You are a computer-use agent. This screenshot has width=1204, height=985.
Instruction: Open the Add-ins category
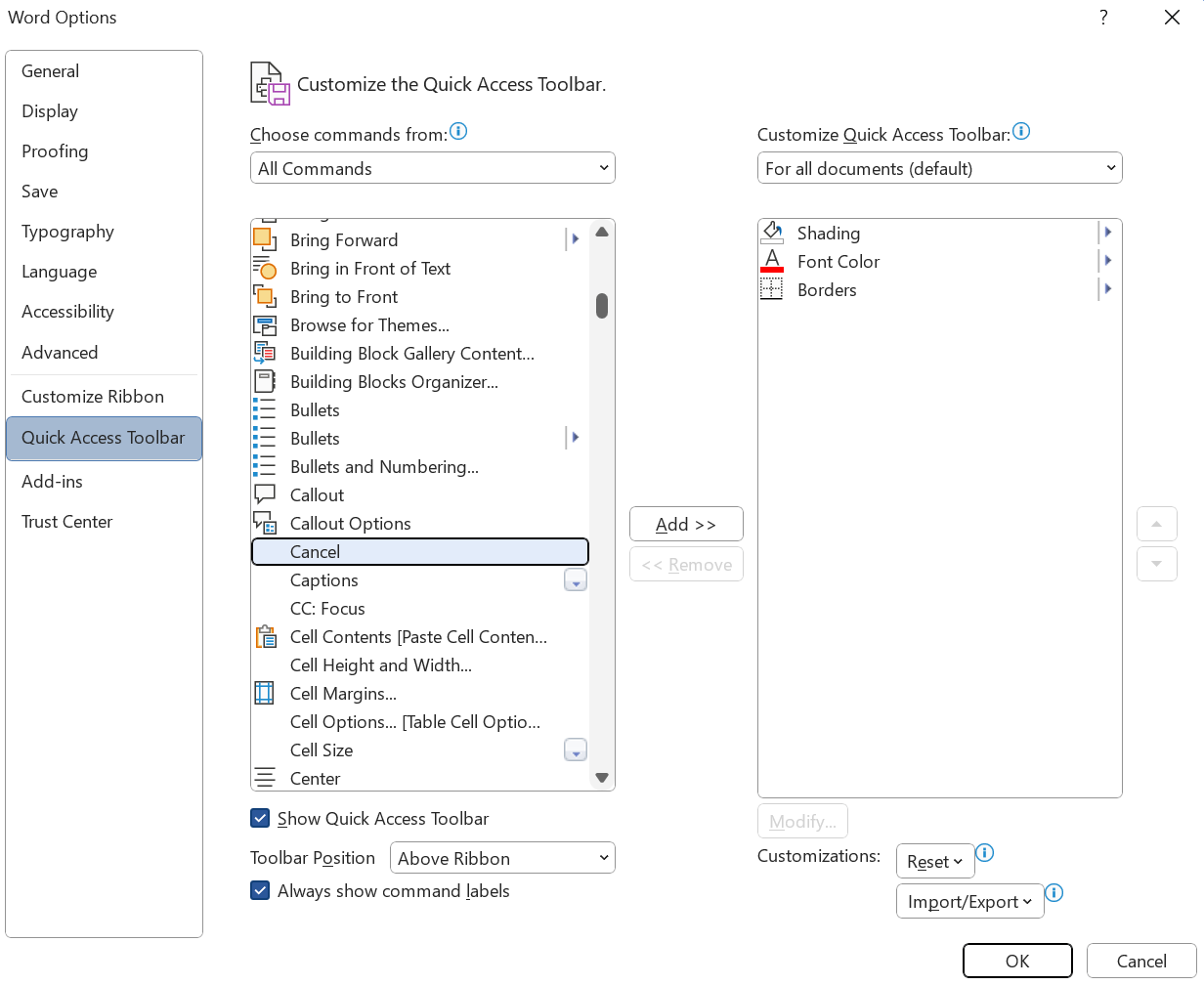click(x=104, y=482)
